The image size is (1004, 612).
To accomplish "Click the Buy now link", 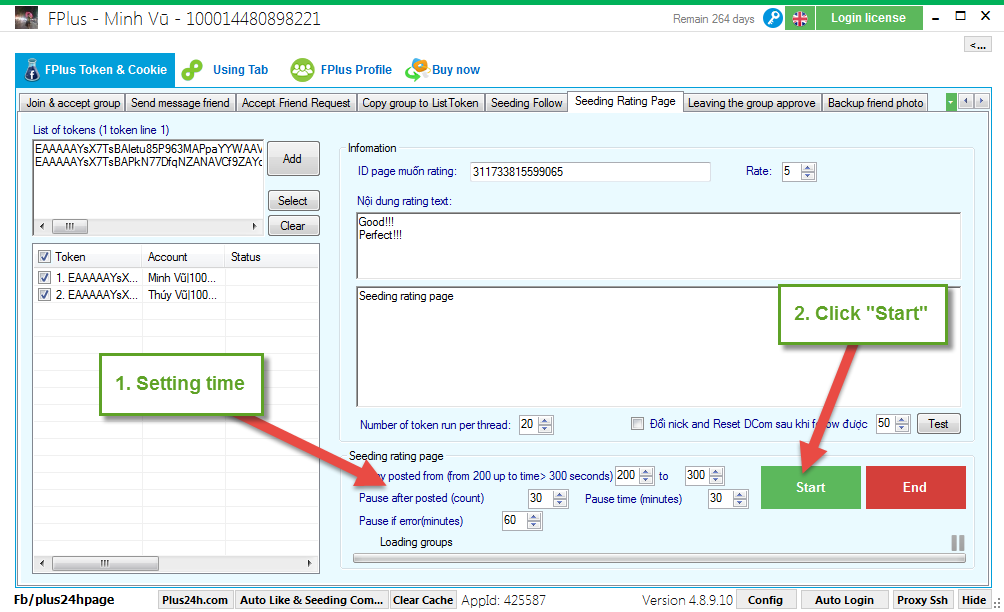I will (442, 70).
